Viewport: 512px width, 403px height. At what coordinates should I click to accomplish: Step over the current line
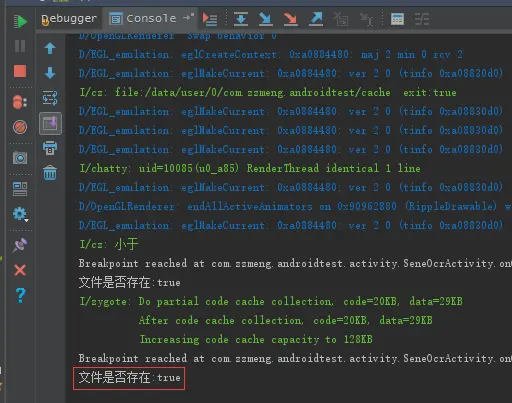241,19
